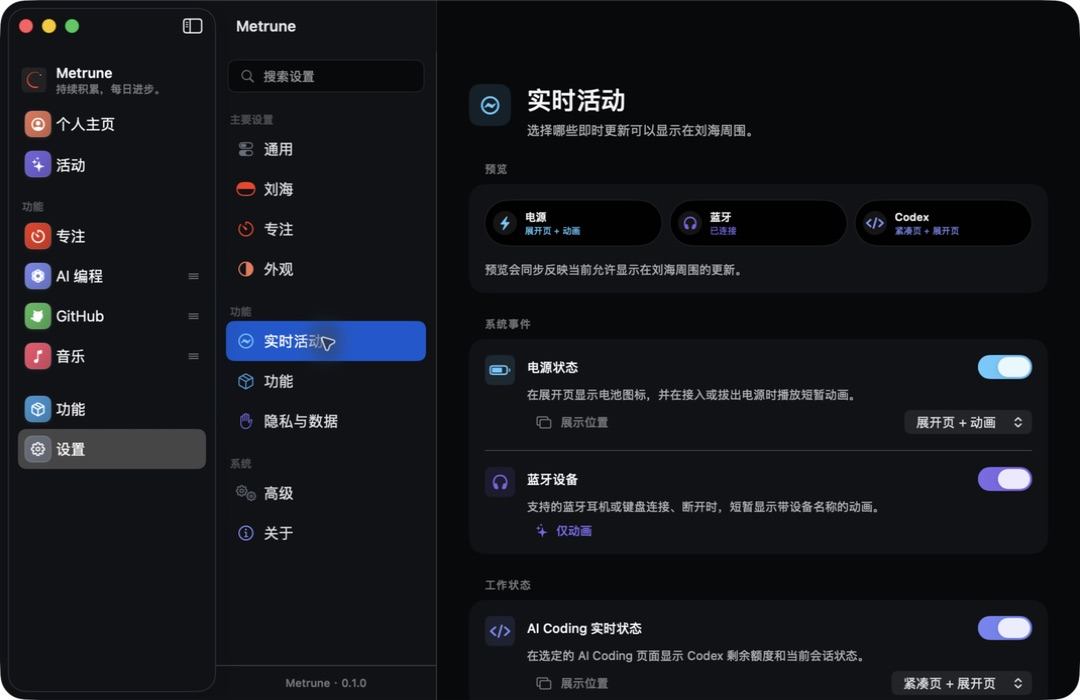Screen dimensions: 1080x700
Task: Click the 工作状态 section heading
Action: (508, 585)
